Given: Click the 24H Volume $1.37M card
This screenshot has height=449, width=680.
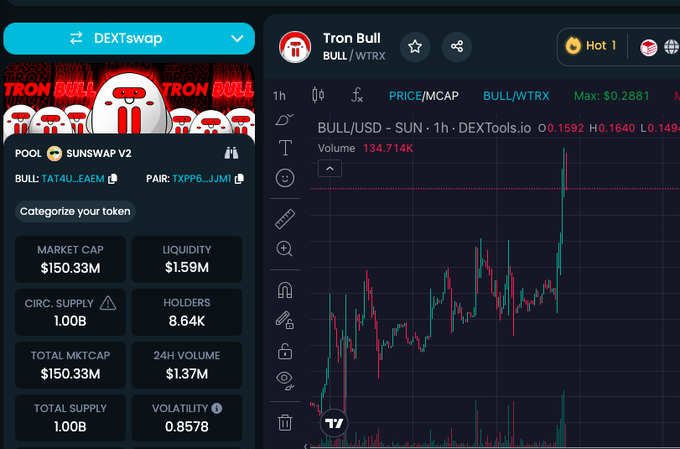Looking at the screenshot, I should point(187,365).
